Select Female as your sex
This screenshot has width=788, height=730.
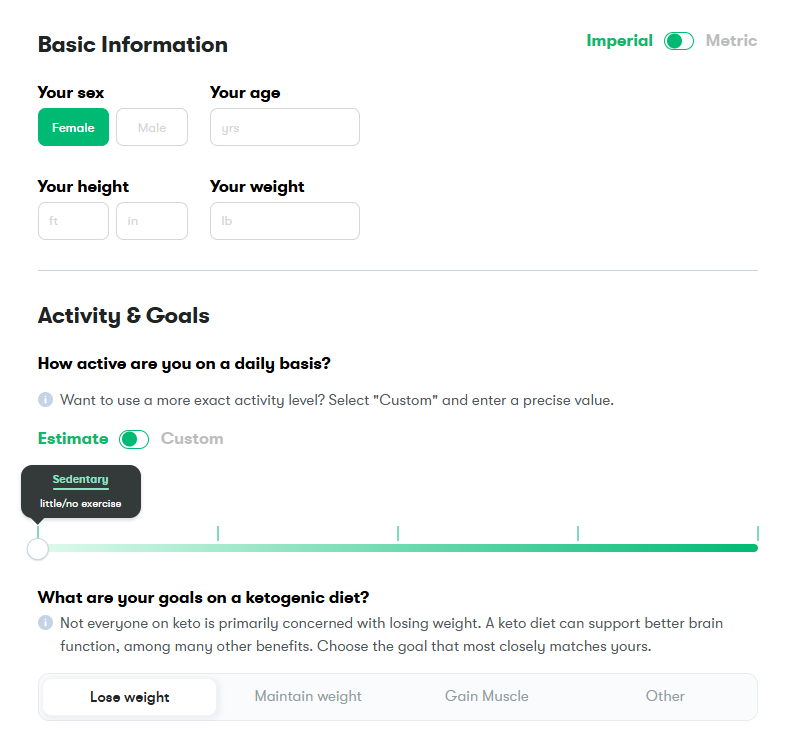(x=73, y=127)
